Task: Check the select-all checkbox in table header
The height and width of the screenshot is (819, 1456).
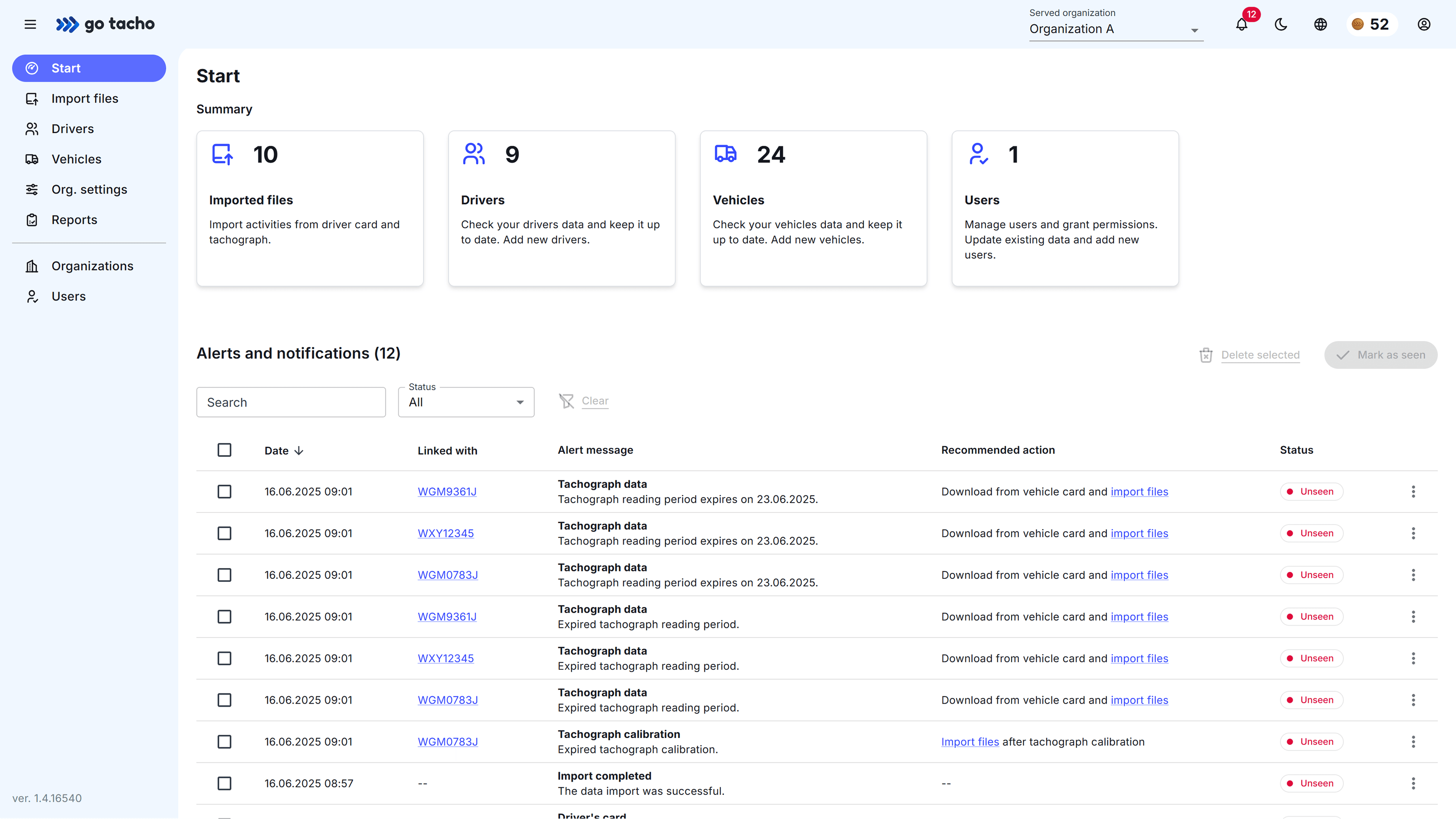Action: click(224, 450)
